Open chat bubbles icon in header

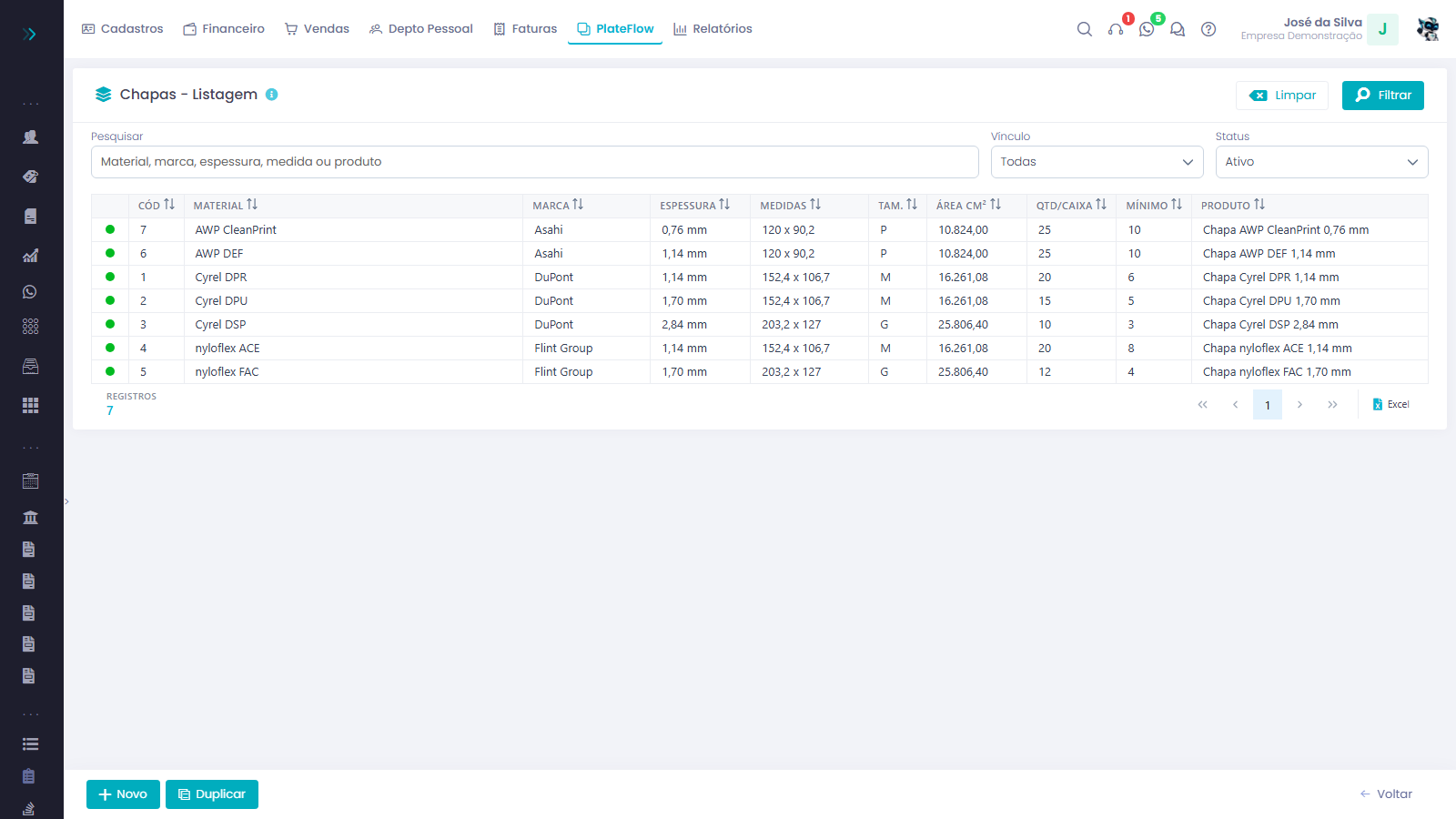click(1178, 29)
